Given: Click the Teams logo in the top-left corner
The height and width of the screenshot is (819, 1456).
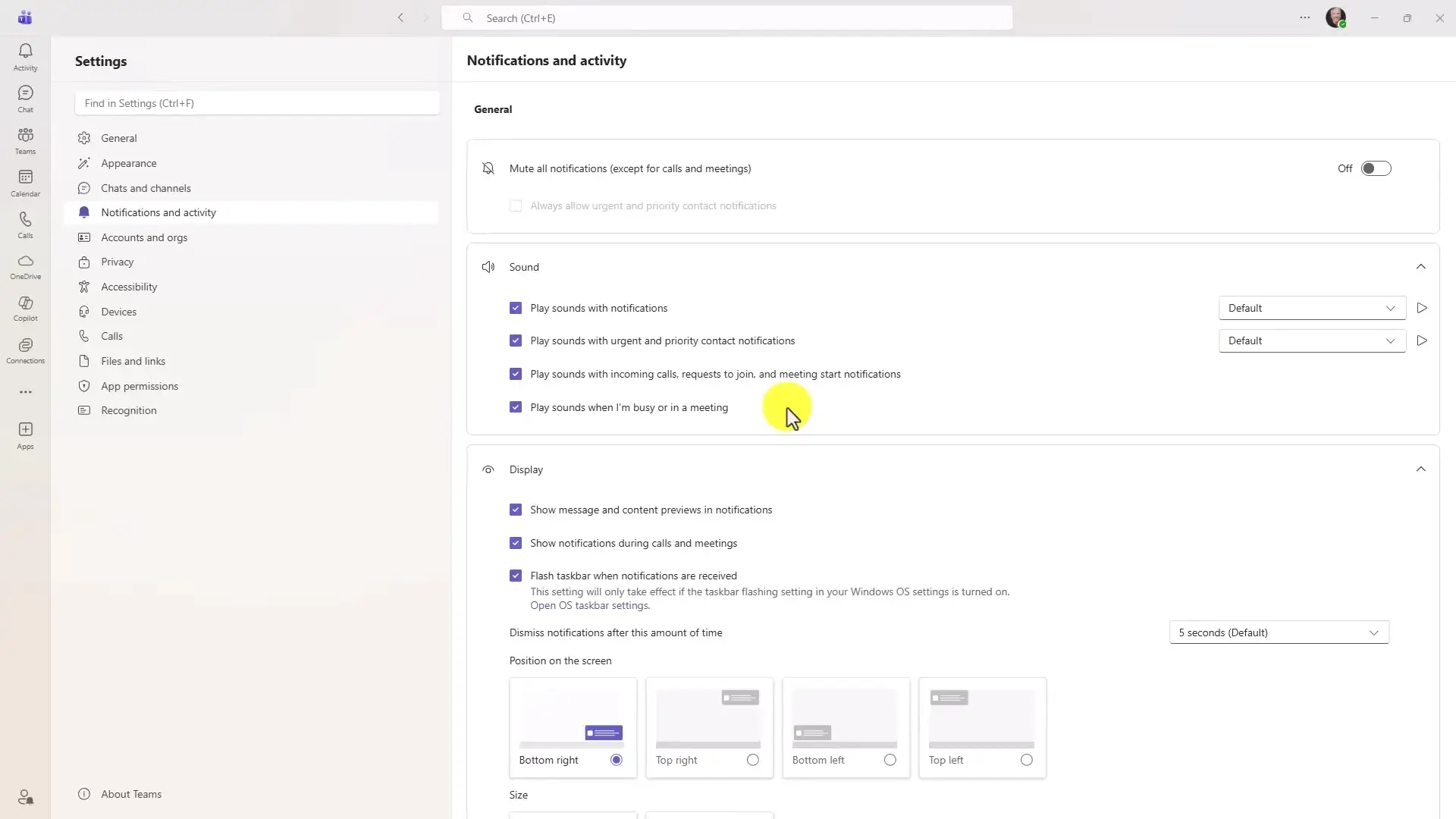Looking at the screenshot, I should coord(25,17).
